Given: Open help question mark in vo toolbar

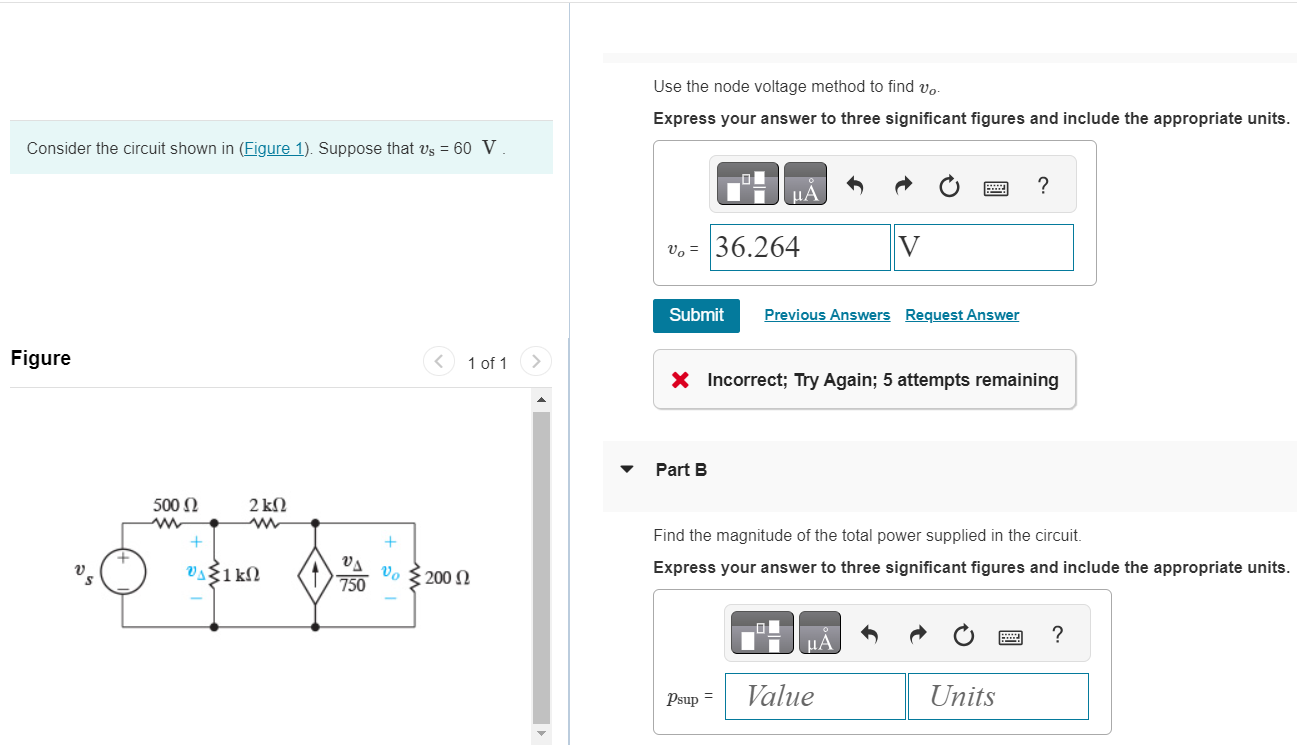Looking at the screenshot, I should pos(1043,185).
